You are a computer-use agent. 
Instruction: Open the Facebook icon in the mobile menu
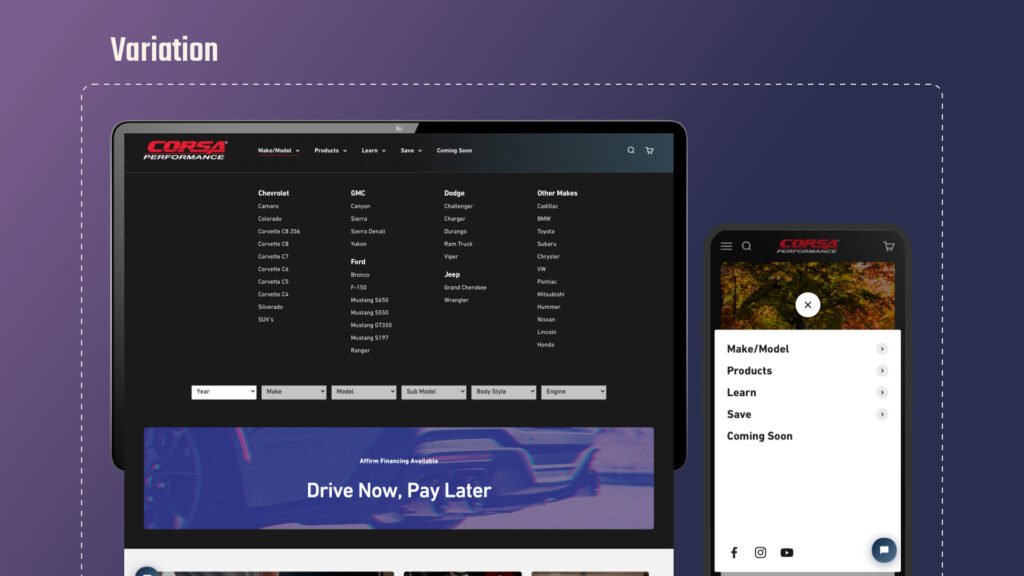click(x=734, y=552)
